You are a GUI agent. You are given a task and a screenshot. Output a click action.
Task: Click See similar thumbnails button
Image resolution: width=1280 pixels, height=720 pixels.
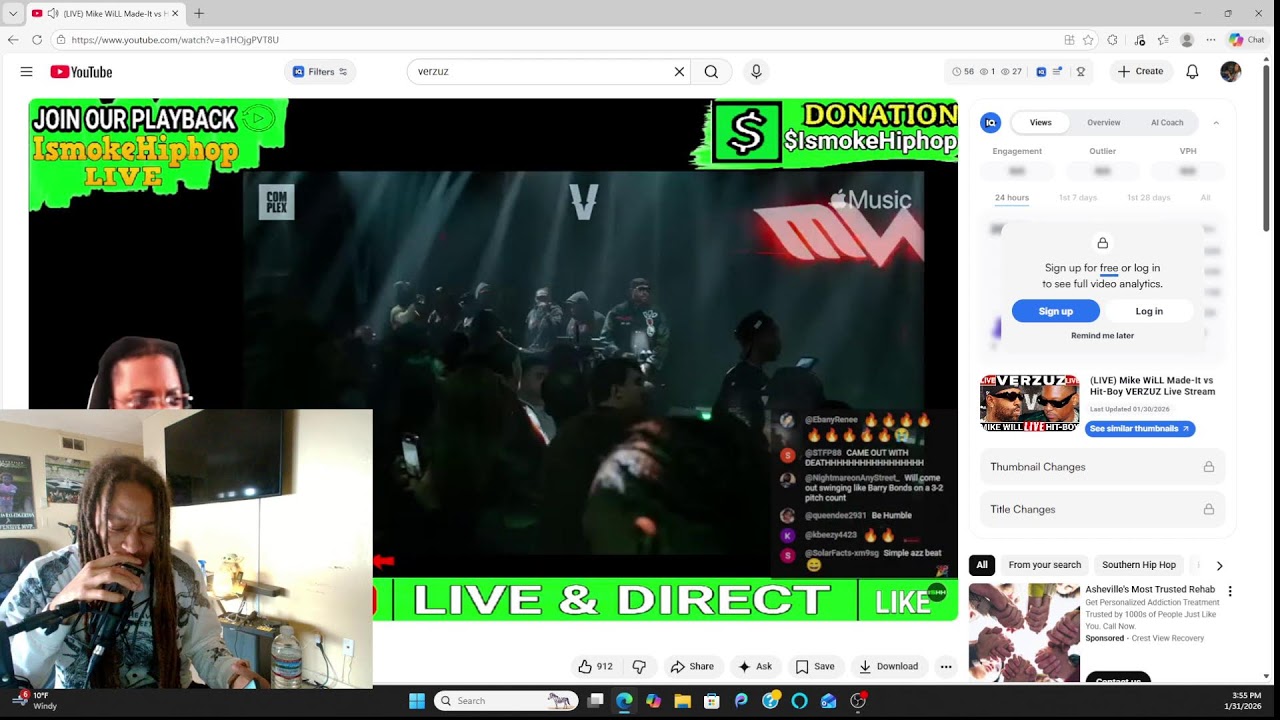[x=1140, y=429]
